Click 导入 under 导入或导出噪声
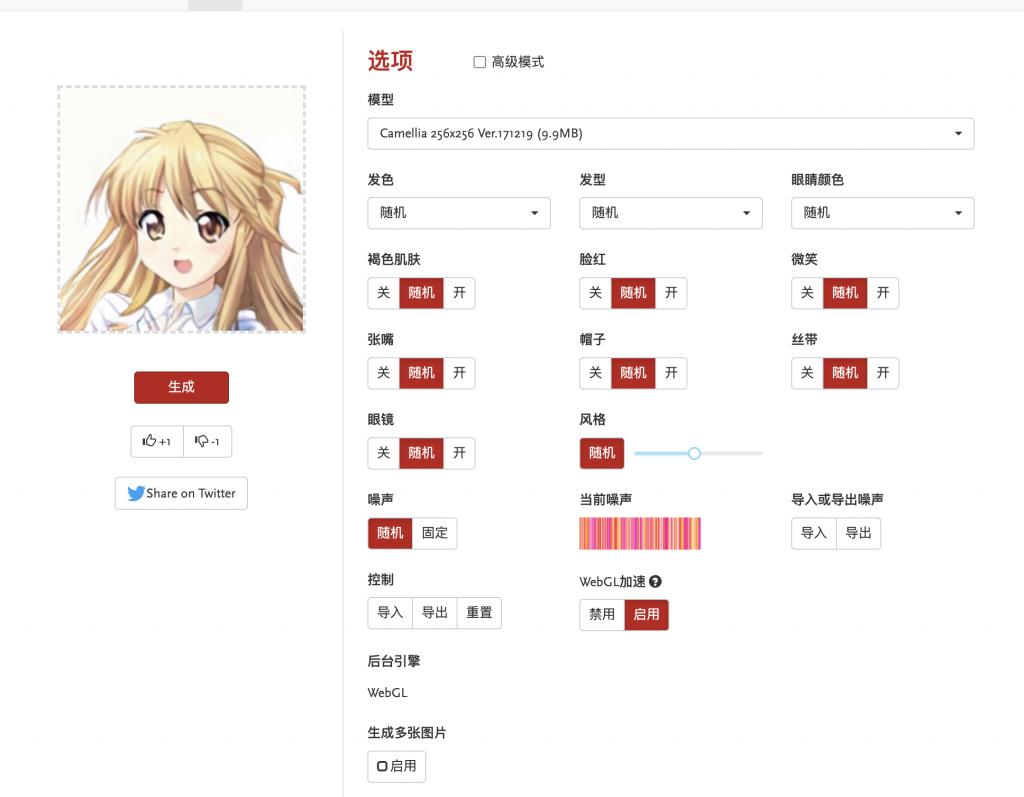 coord(814,533)
